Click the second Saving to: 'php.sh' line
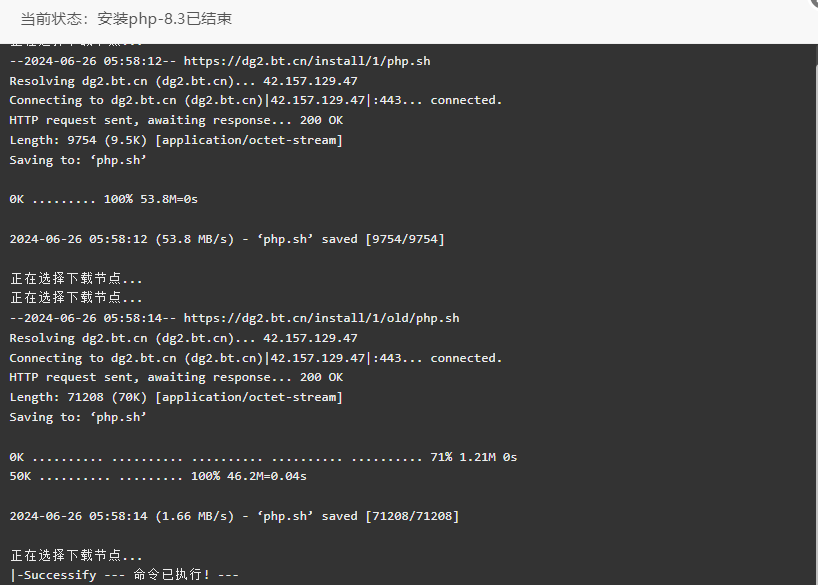This screenshot has width=818, height=585. tap(78, 417)
